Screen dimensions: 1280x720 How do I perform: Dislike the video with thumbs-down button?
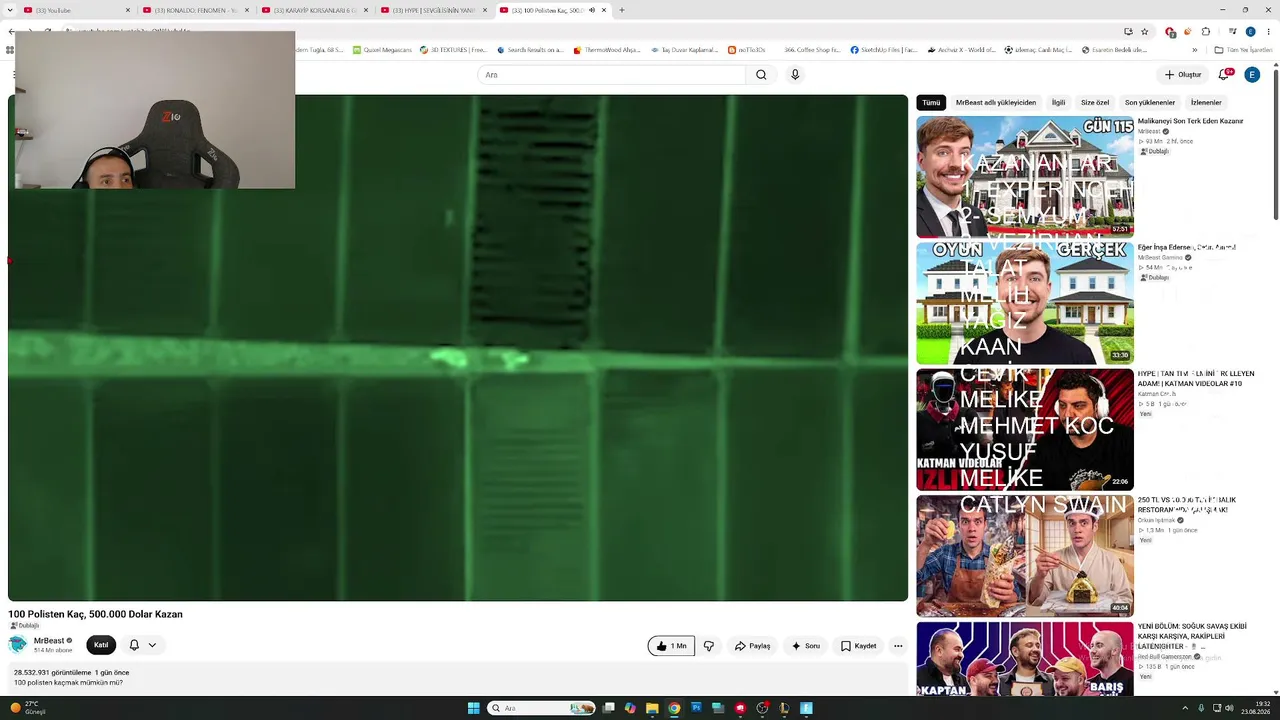pos(709,646)
